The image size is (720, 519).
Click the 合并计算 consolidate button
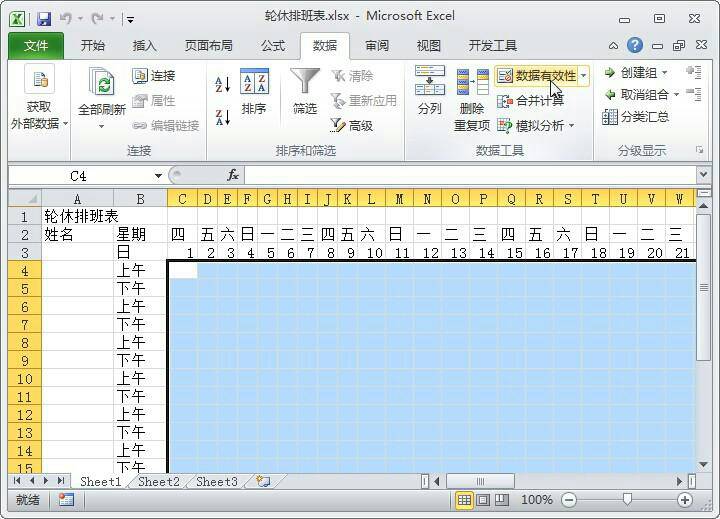click(530, 101)
